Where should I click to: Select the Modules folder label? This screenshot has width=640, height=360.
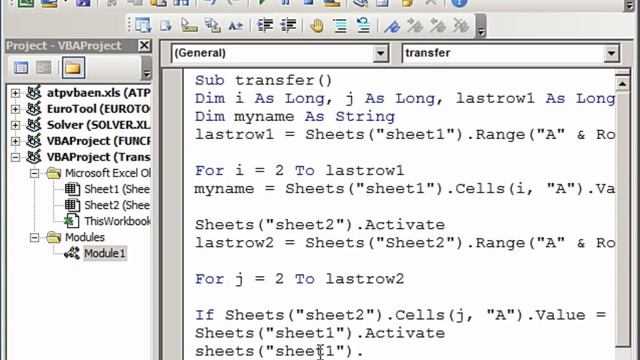click(x=84, y=238)
